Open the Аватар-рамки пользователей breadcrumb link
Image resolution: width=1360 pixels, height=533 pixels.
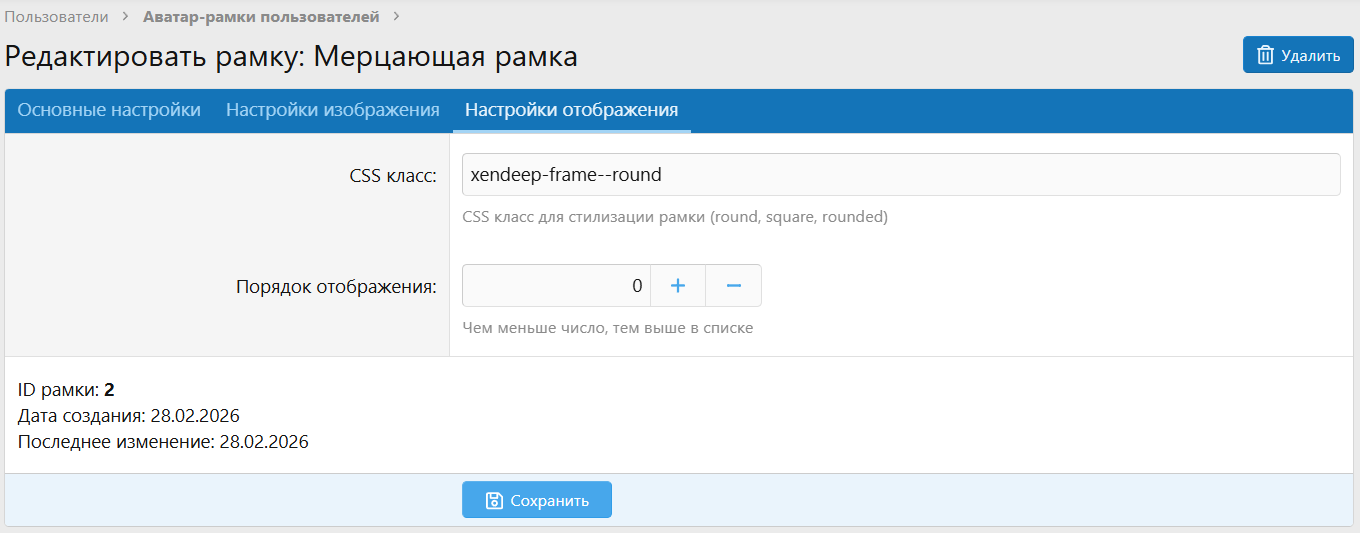(261, 17)
